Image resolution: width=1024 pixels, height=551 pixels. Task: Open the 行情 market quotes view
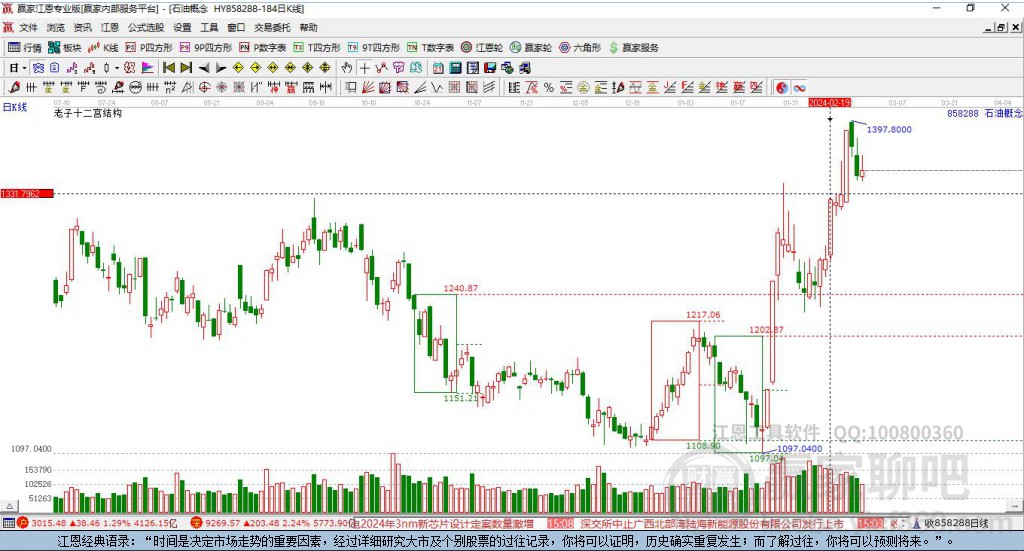[25, 48]
